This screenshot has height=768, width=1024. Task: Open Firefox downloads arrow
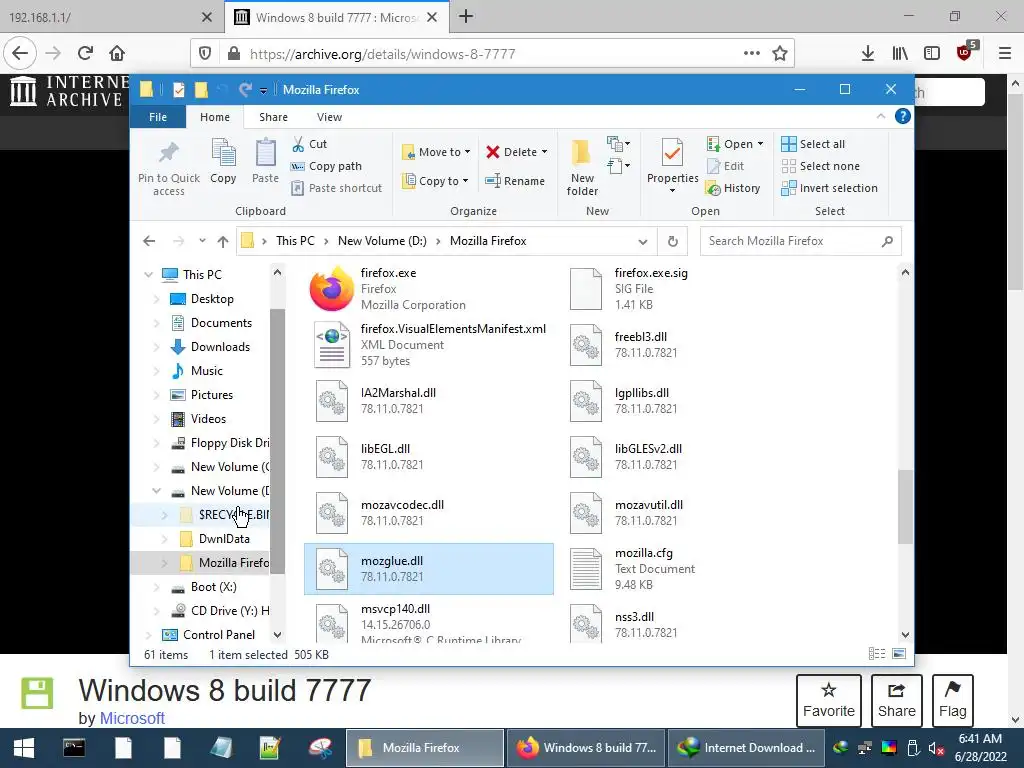click(868, 54)
